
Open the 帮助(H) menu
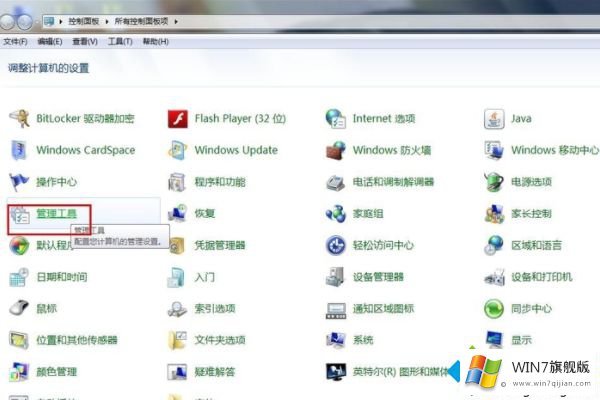155,41
